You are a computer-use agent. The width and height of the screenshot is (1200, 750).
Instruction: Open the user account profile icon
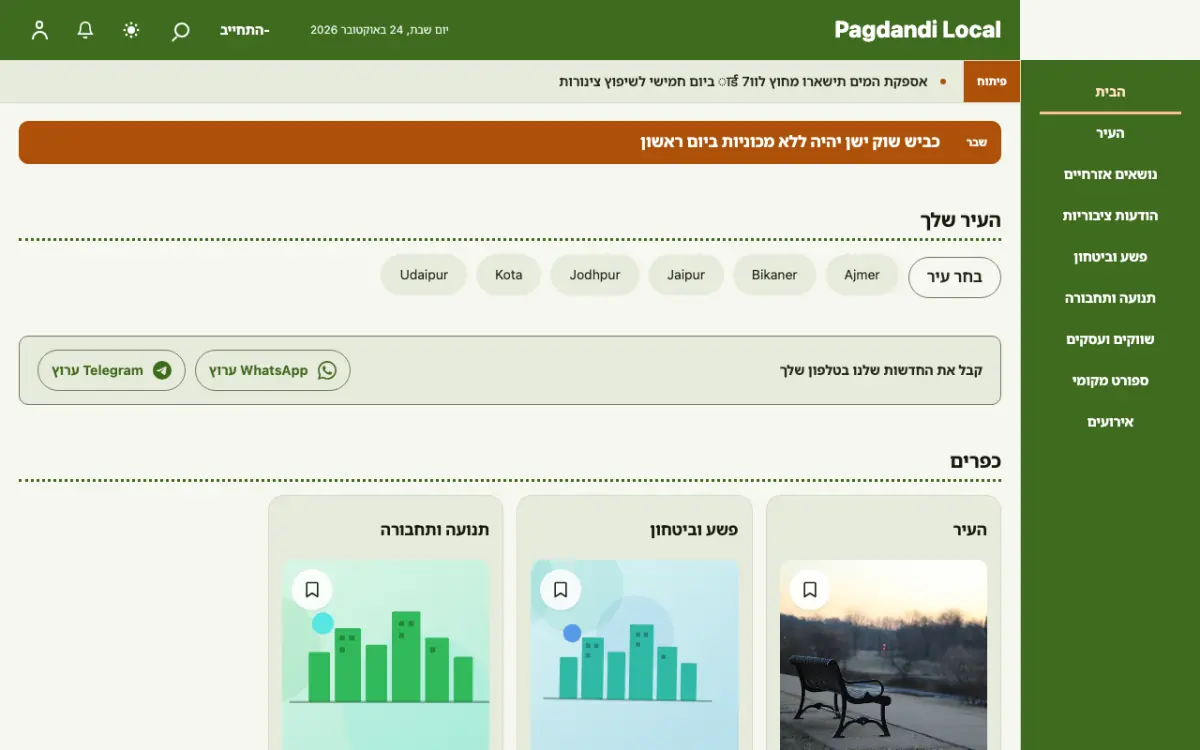point(40,30)
